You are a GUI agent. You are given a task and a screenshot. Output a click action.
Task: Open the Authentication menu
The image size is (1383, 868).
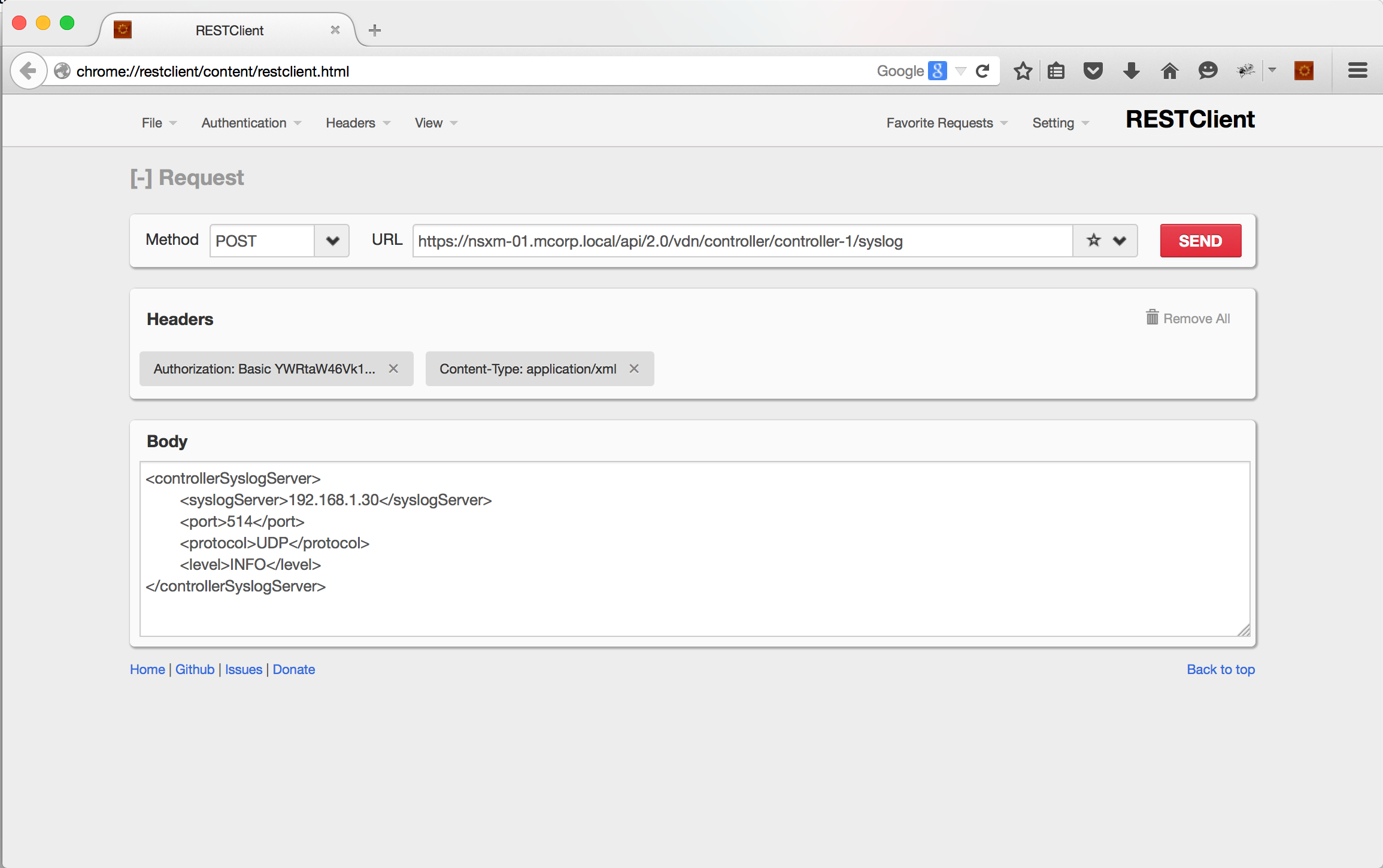pyautogui.click(x=251, y=123)
